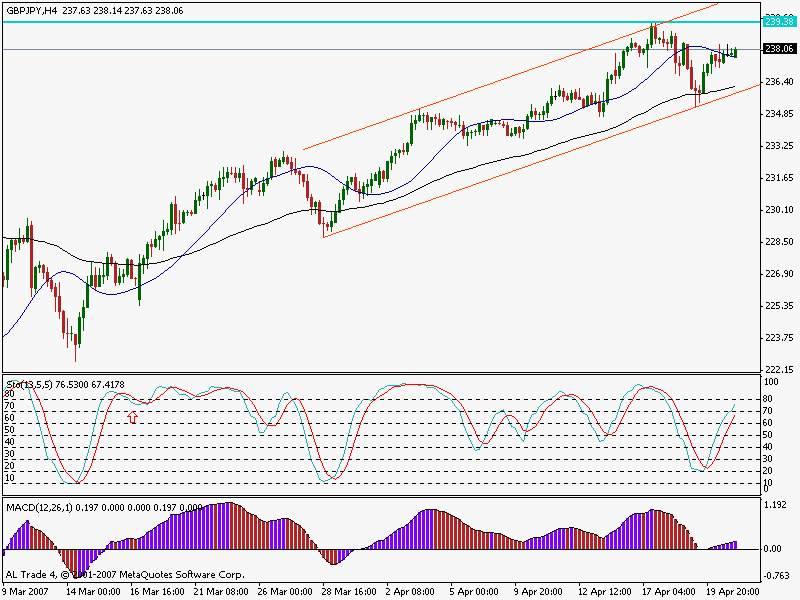
Task: Click the -0.763 MACD scale value
Action: click(777, 576)
